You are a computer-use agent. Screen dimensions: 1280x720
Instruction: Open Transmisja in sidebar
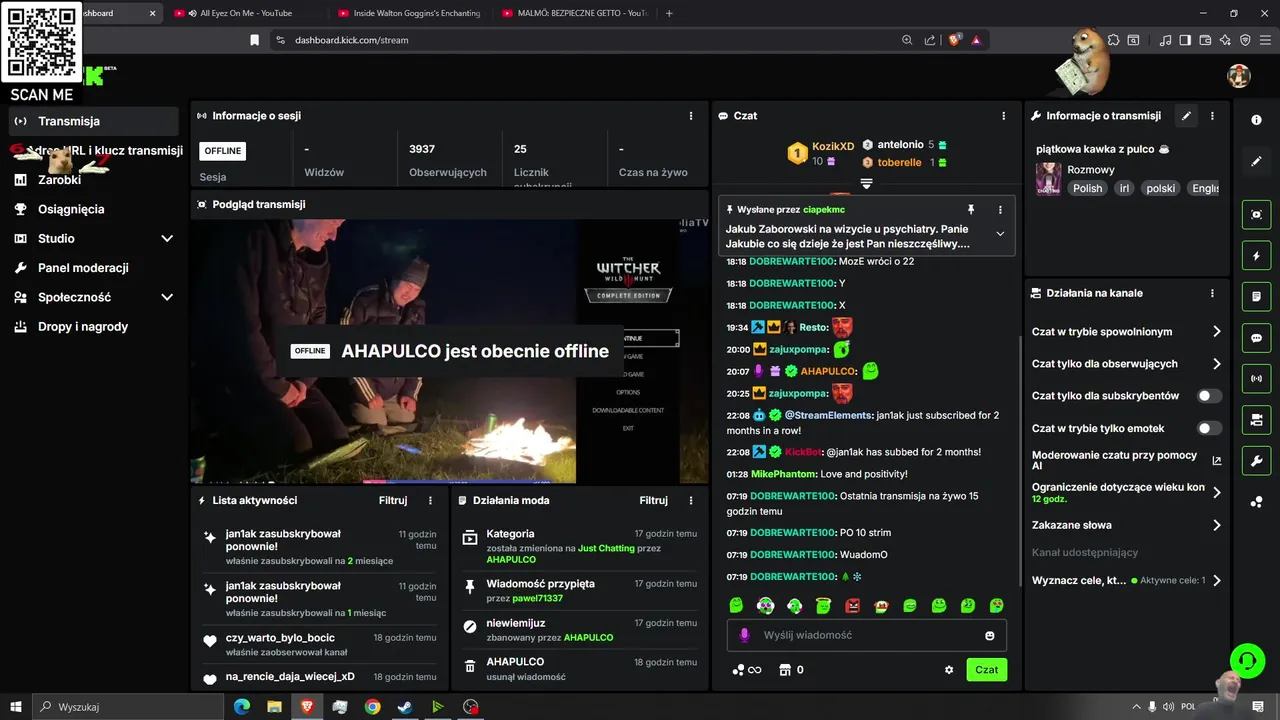point(94,121)
